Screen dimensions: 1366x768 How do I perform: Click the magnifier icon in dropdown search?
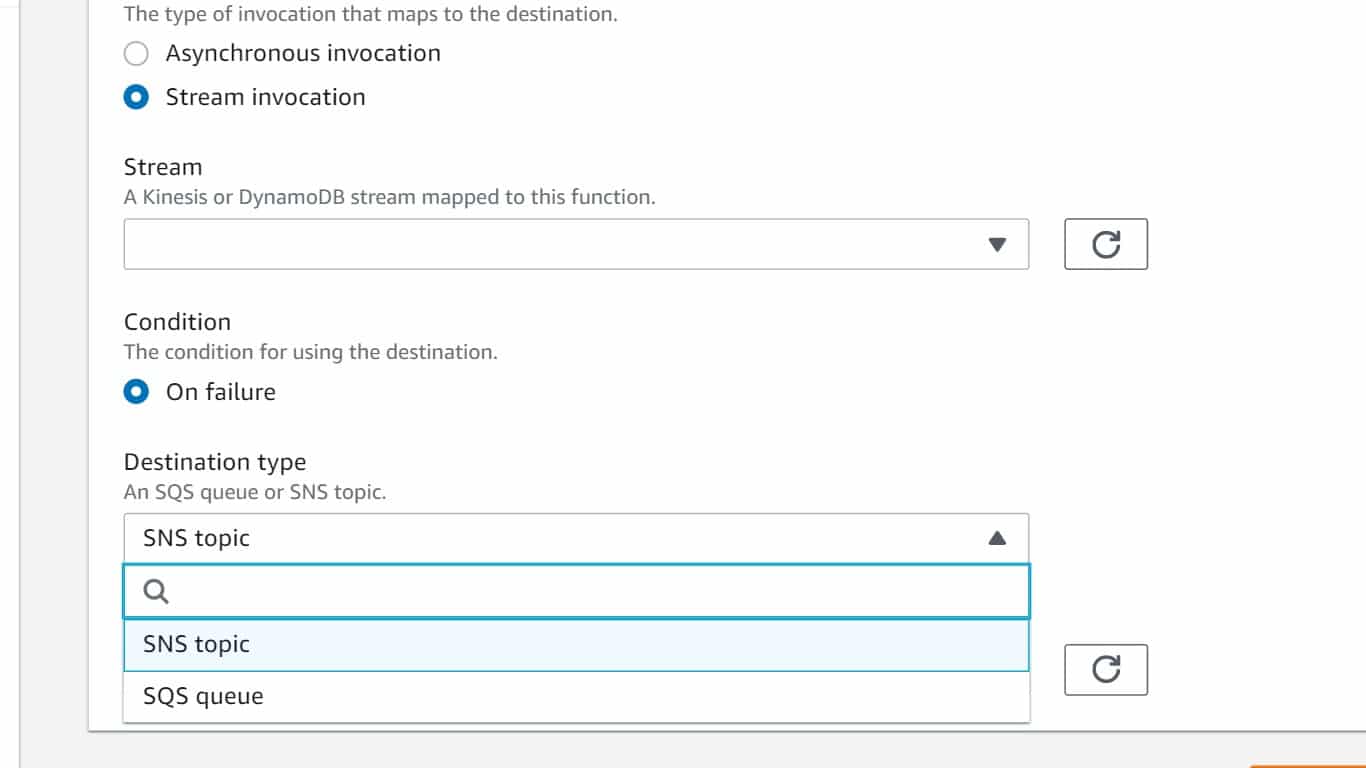click(x=156, y=591)
